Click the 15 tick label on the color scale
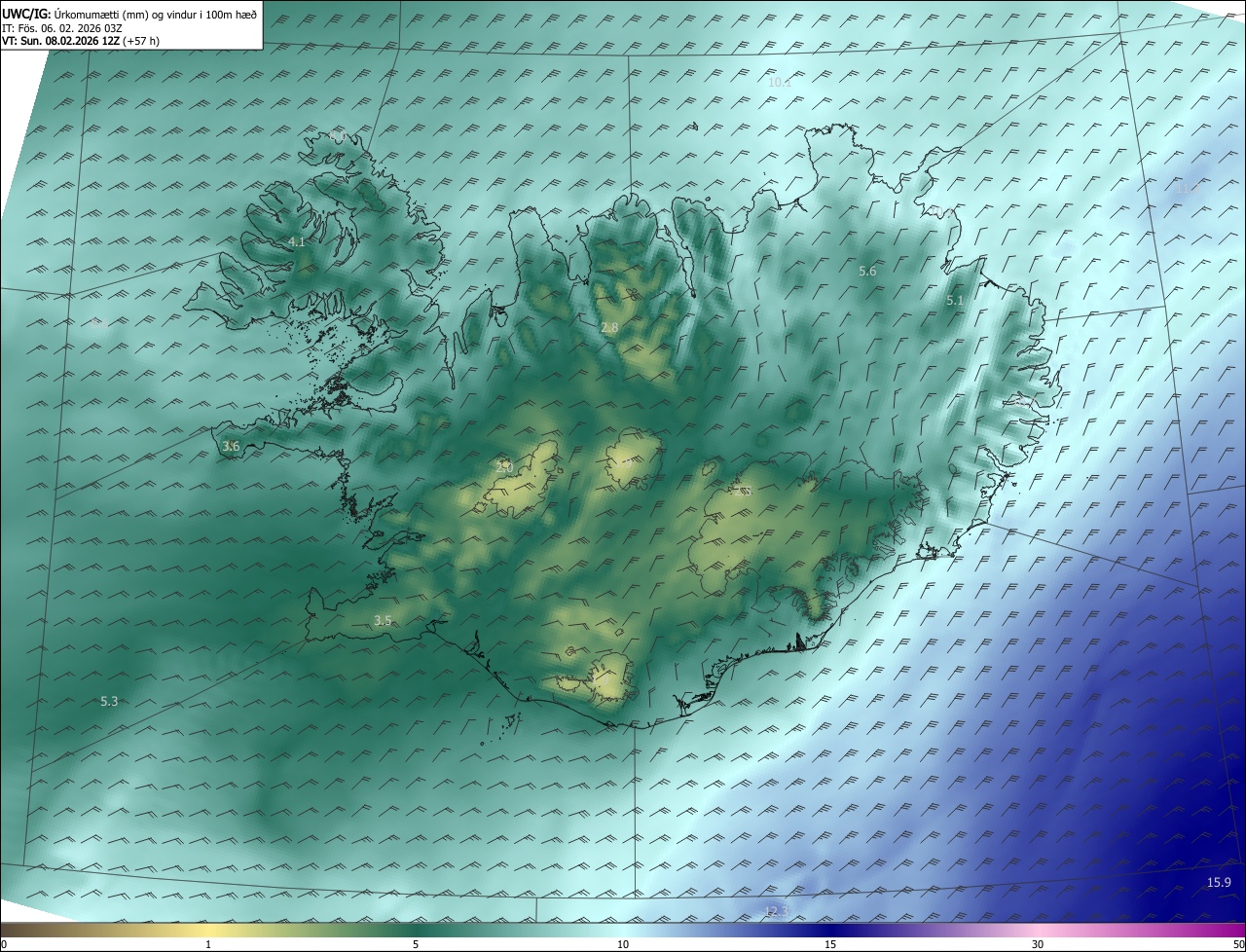 [830, 944]
